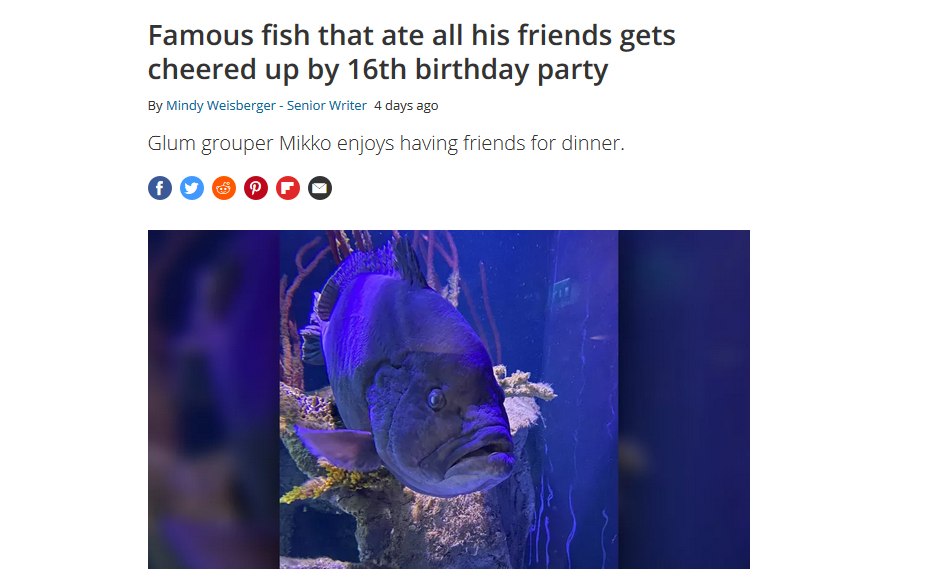Post the story to Reddit

point(224,188)
